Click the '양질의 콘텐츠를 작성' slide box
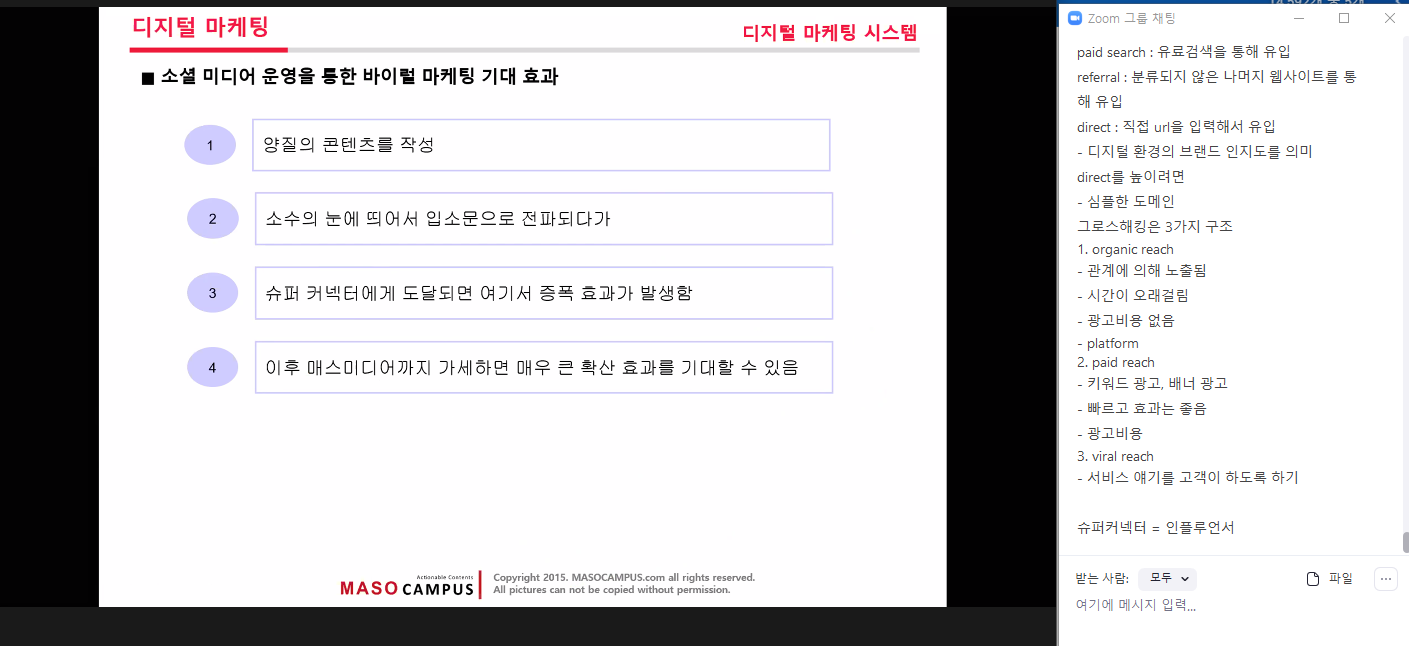 click(541, 145)
